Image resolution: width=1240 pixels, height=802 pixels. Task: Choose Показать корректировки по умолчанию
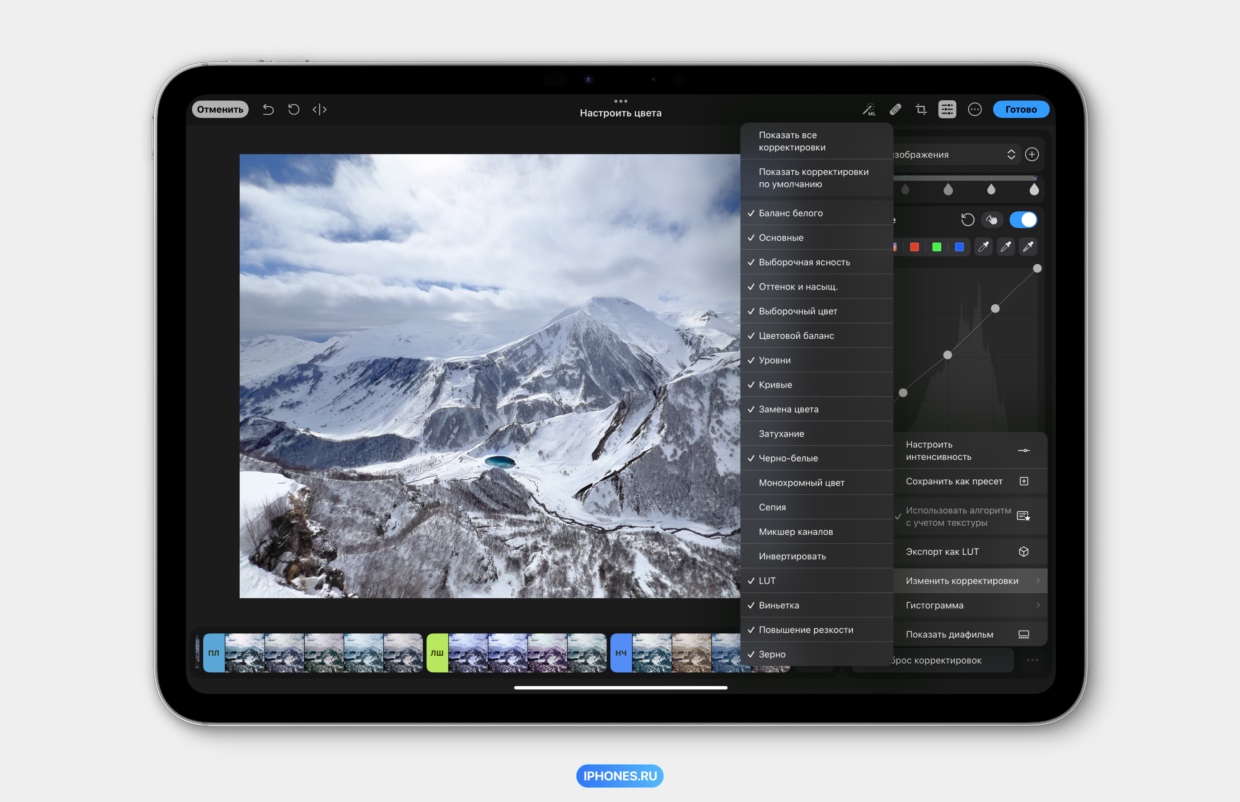(x=817, y=178)
